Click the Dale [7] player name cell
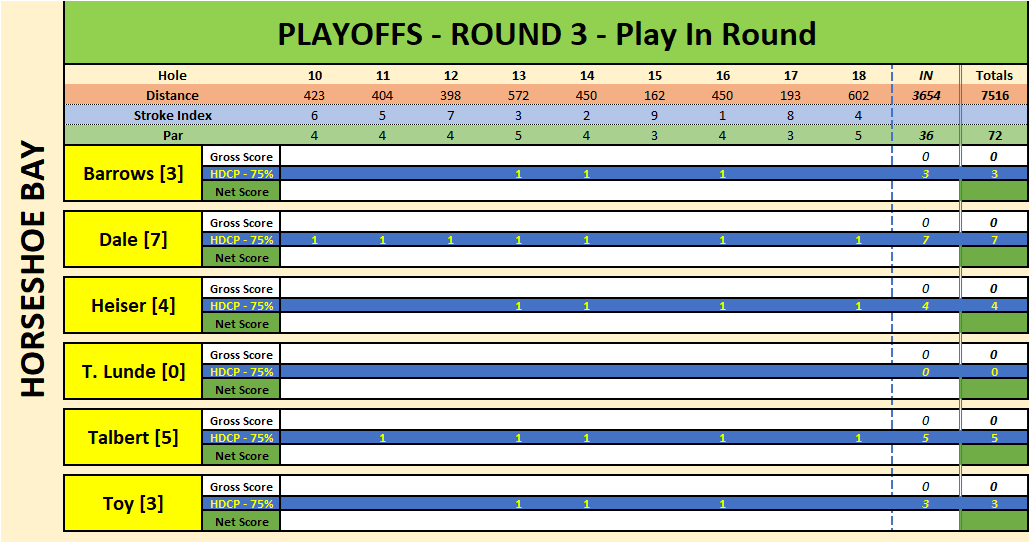Screen dimensions: 1029x542 pyautogui.click(x=133, y=240)
